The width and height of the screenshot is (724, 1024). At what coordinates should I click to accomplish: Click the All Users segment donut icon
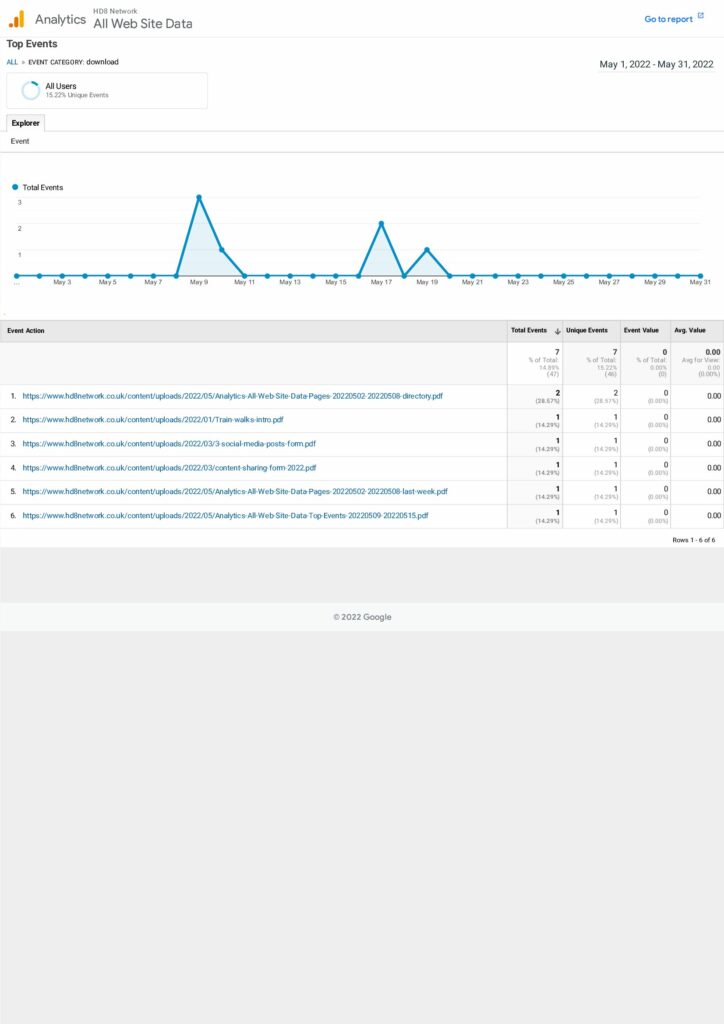point(31,90)
